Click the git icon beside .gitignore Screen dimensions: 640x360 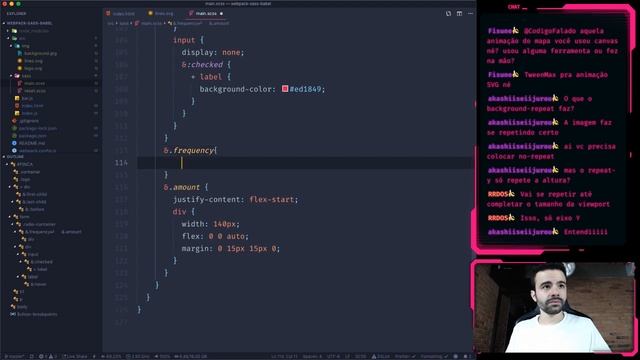(14, 121)
